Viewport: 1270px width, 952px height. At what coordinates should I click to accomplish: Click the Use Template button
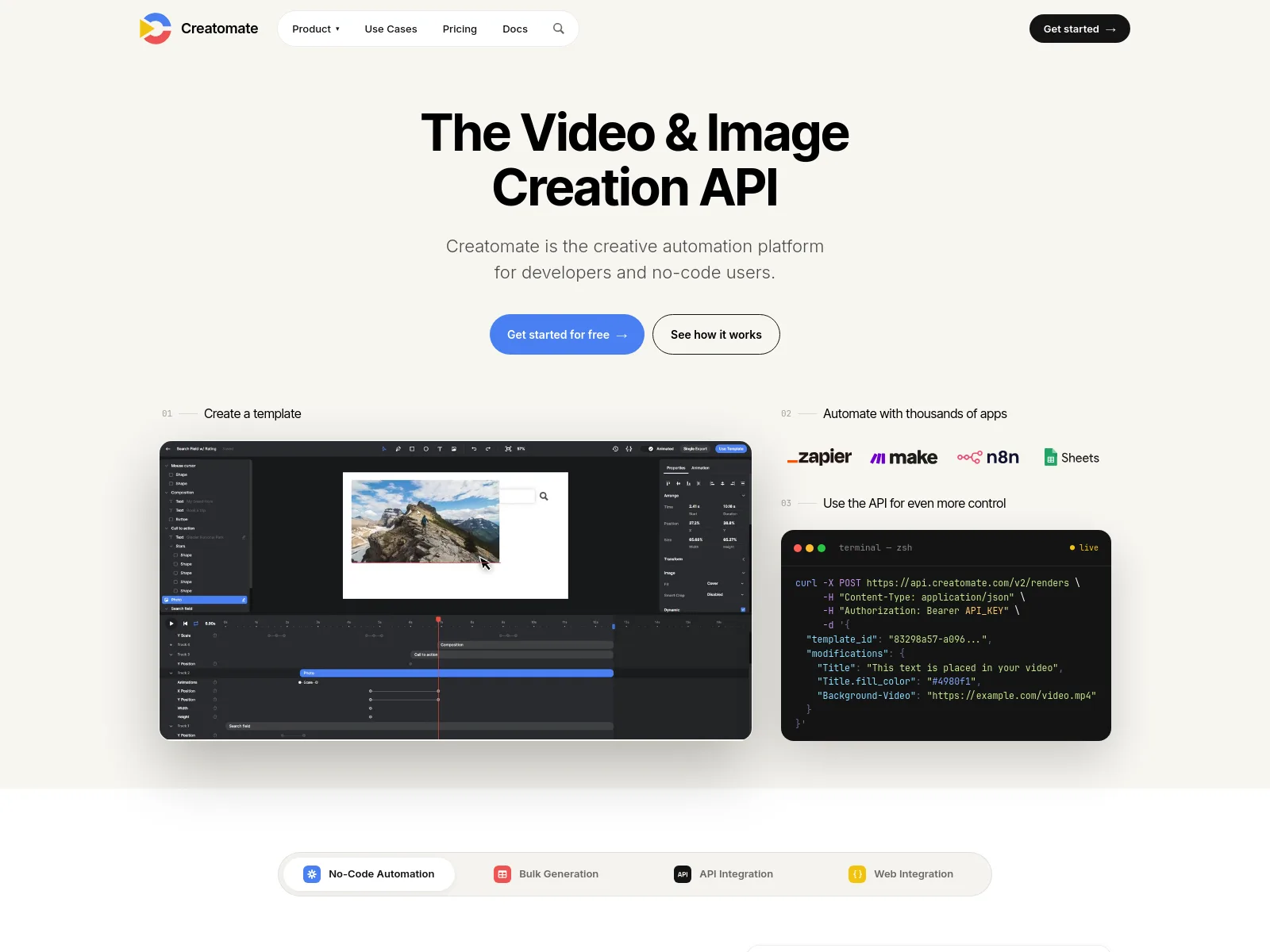tap(731, 449)
